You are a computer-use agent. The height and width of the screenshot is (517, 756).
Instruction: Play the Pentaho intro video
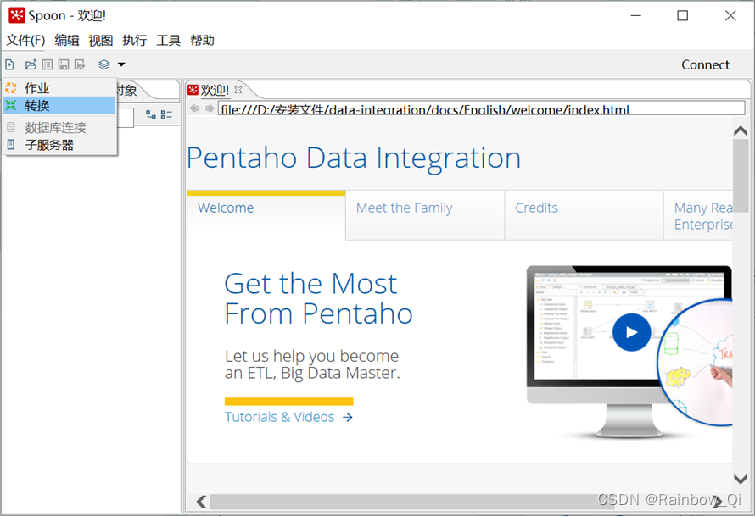click(x=632, y=332)
